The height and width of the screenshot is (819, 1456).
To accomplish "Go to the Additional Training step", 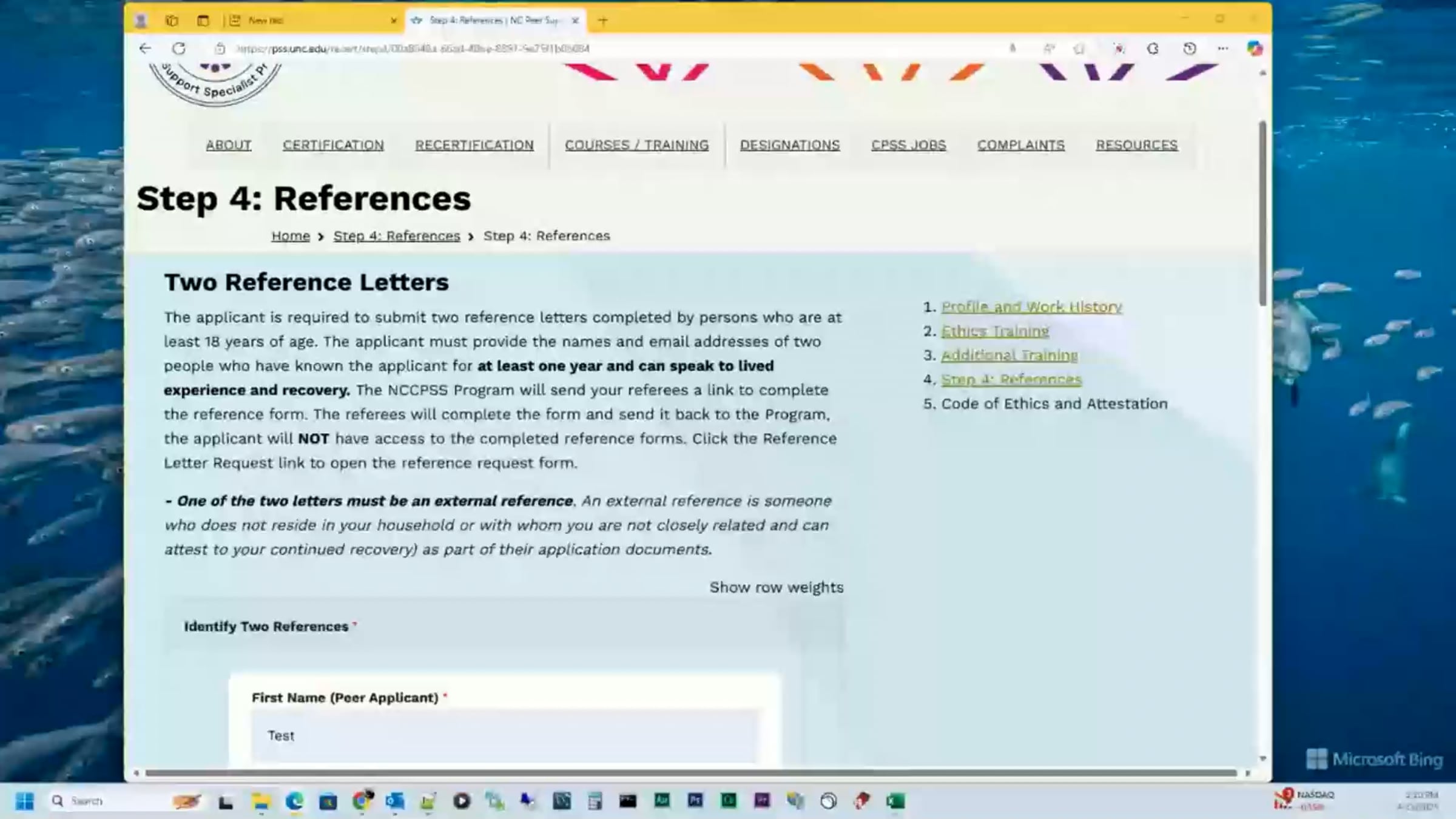I will pyautogui.click(x=1009, y=356).
